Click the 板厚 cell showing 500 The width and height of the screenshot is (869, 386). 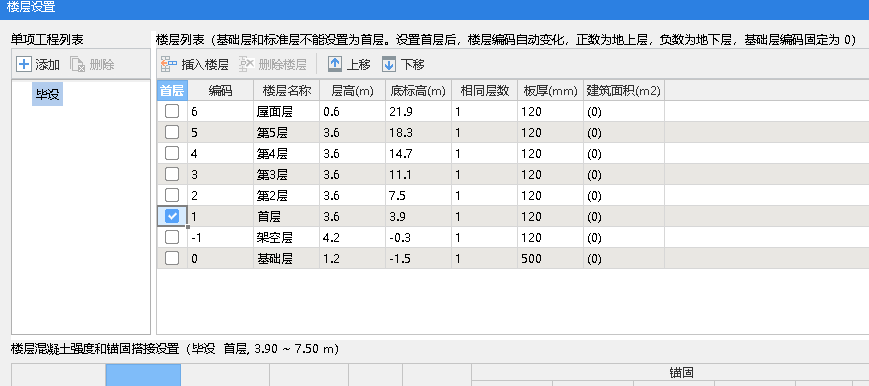click(550, 258)
